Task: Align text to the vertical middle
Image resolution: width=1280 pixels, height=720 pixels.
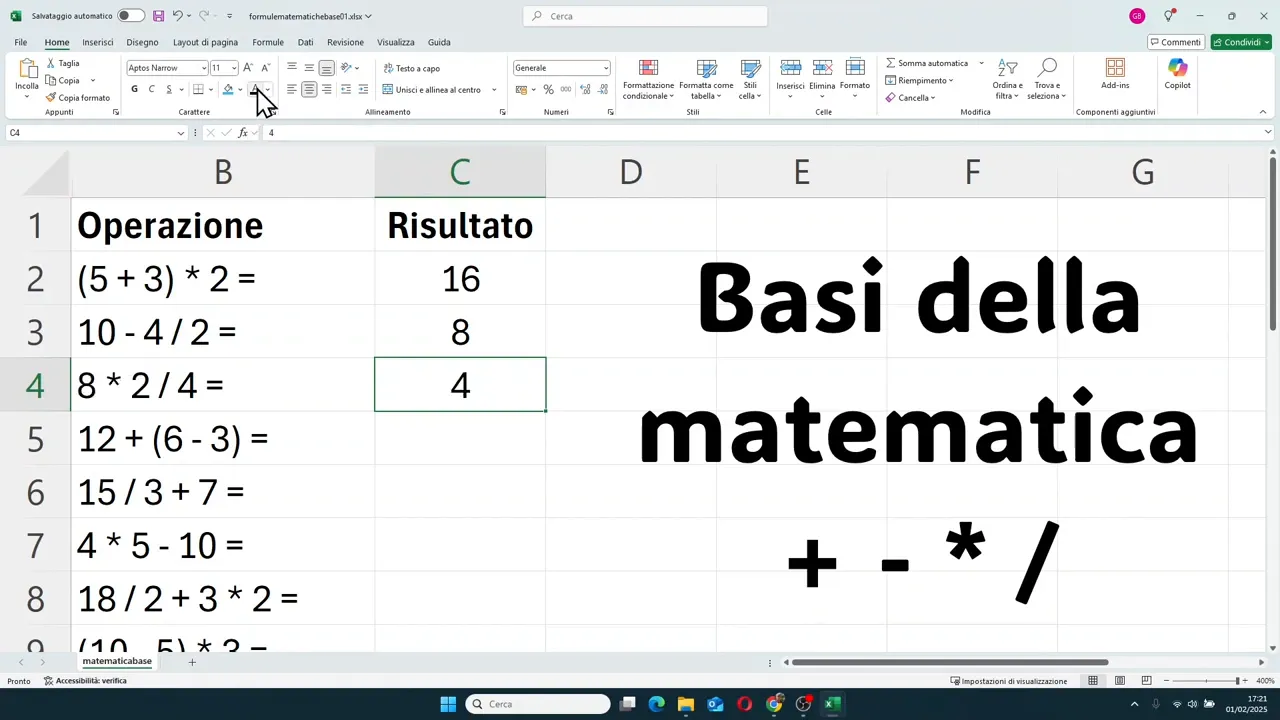Action: coord(309,68)
